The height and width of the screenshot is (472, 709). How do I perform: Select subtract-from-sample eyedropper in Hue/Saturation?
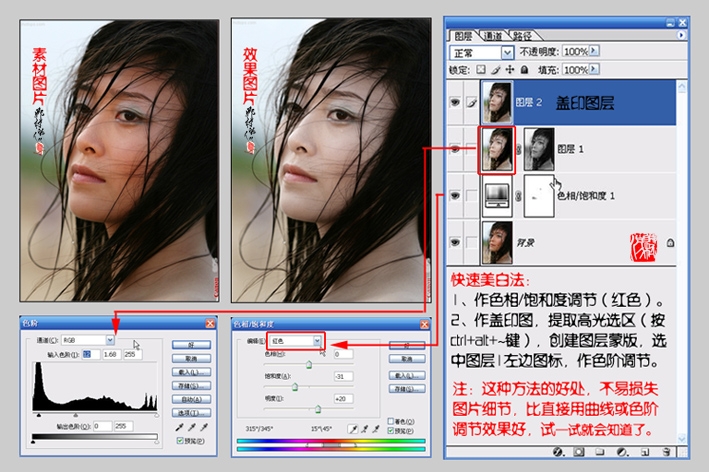(376, 429)
